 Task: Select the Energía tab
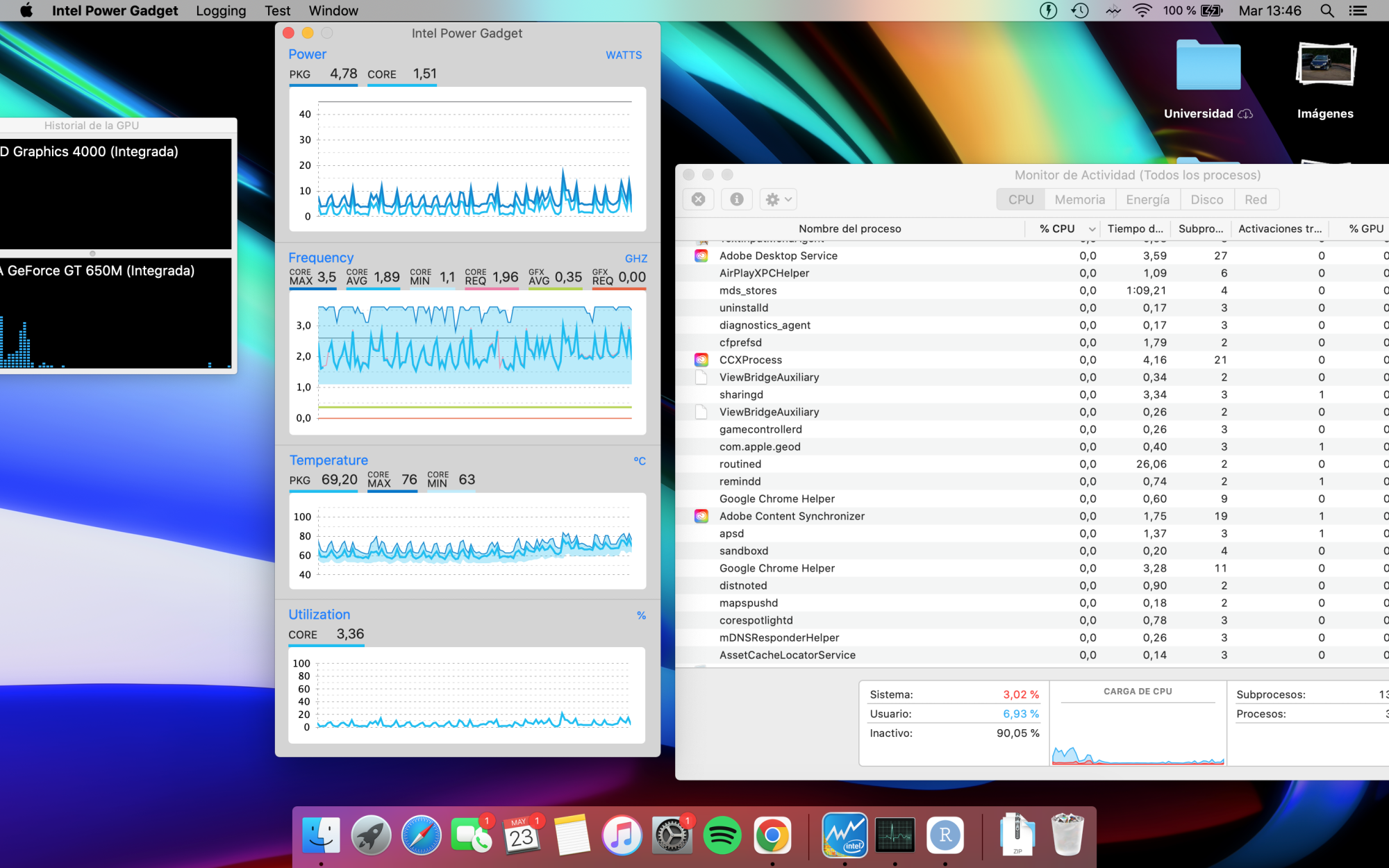1147,199
